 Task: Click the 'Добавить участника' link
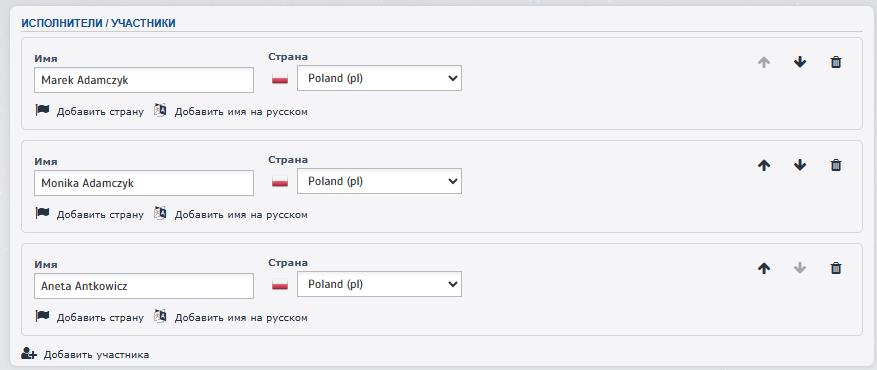point(96,355)
